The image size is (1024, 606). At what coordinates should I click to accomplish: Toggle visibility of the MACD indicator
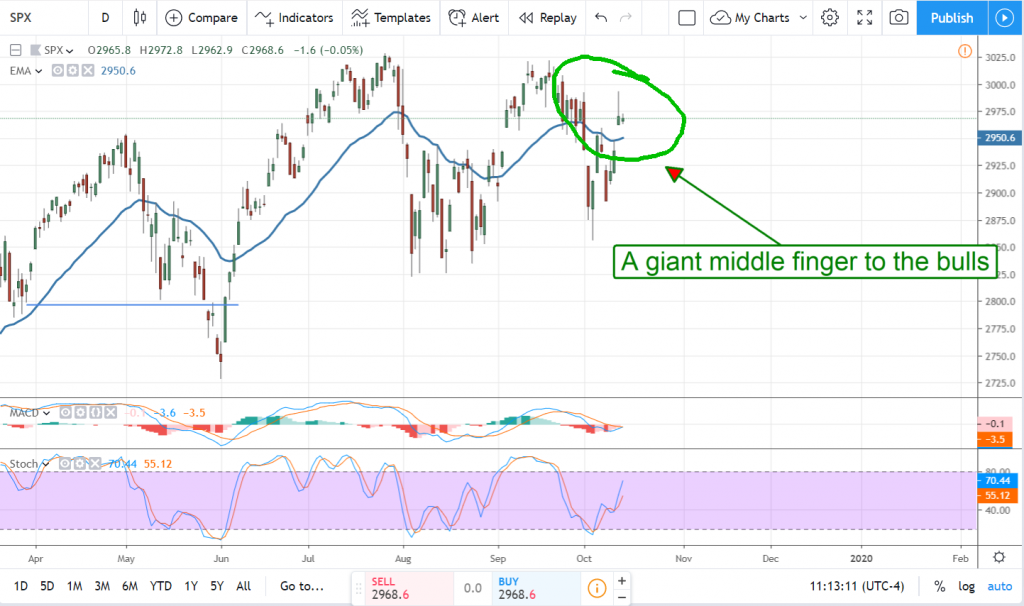click(66, 412)
